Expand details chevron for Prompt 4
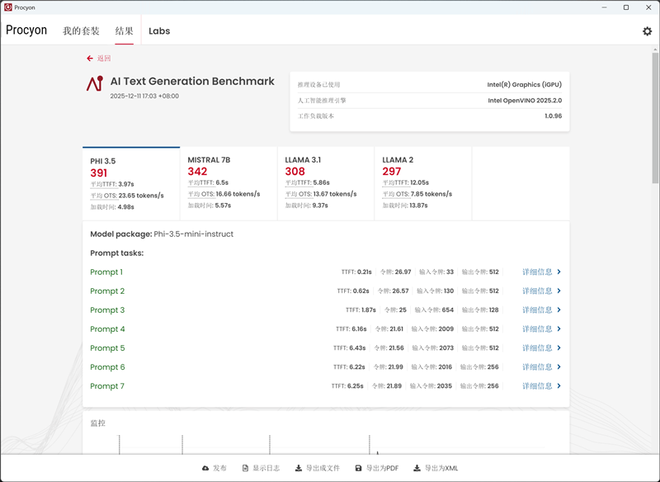660x482 pixels. tap(559, 329)
